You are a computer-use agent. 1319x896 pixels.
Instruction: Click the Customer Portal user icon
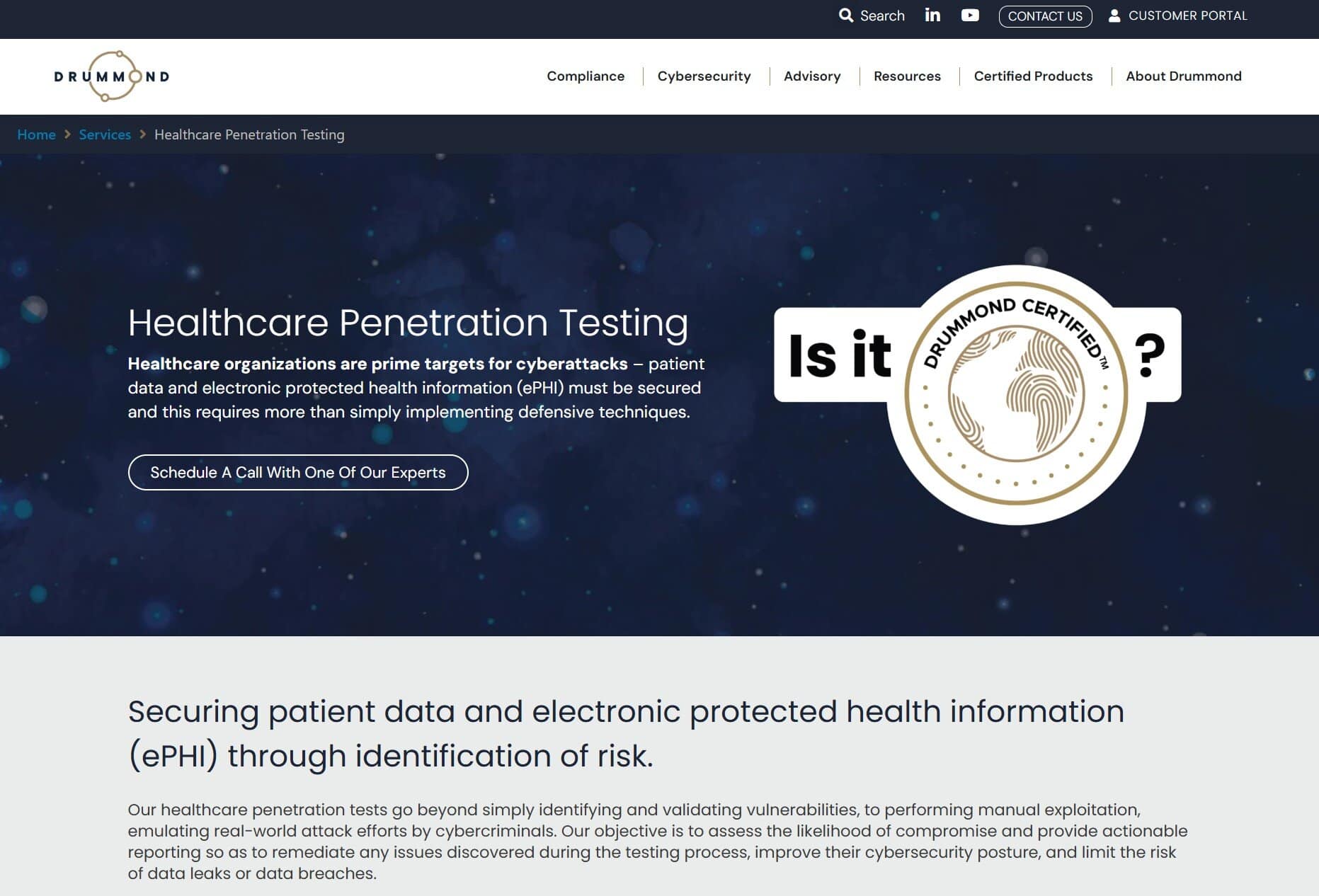1114,16
